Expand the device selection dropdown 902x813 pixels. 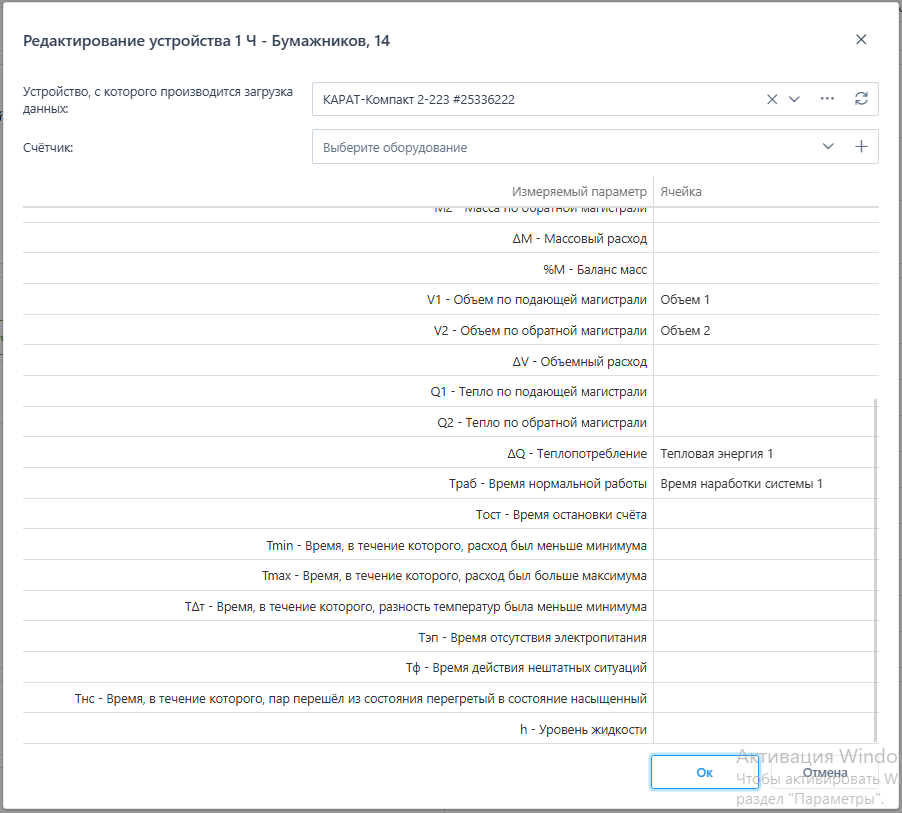[x=795, y=99]
